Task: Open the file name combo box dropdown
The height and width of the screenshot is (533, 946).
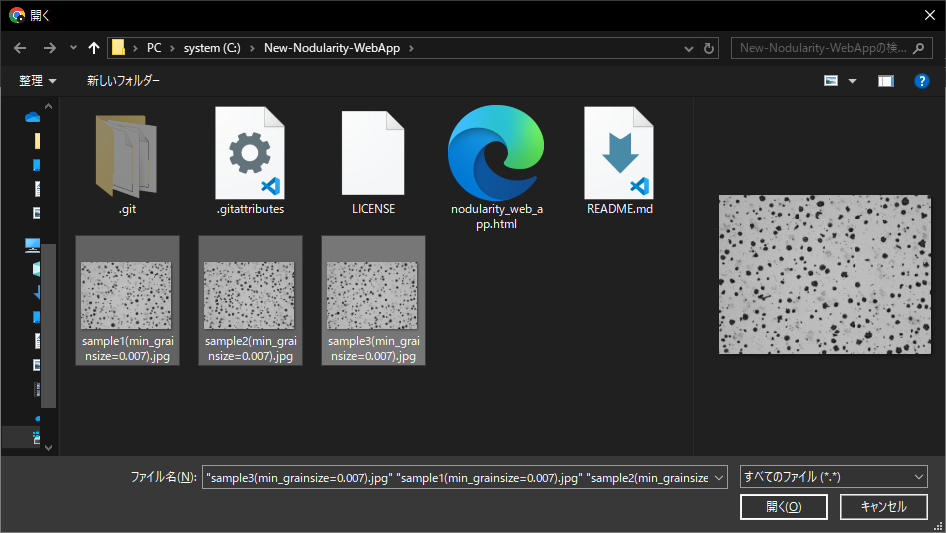Action: [x=719, y=477]
